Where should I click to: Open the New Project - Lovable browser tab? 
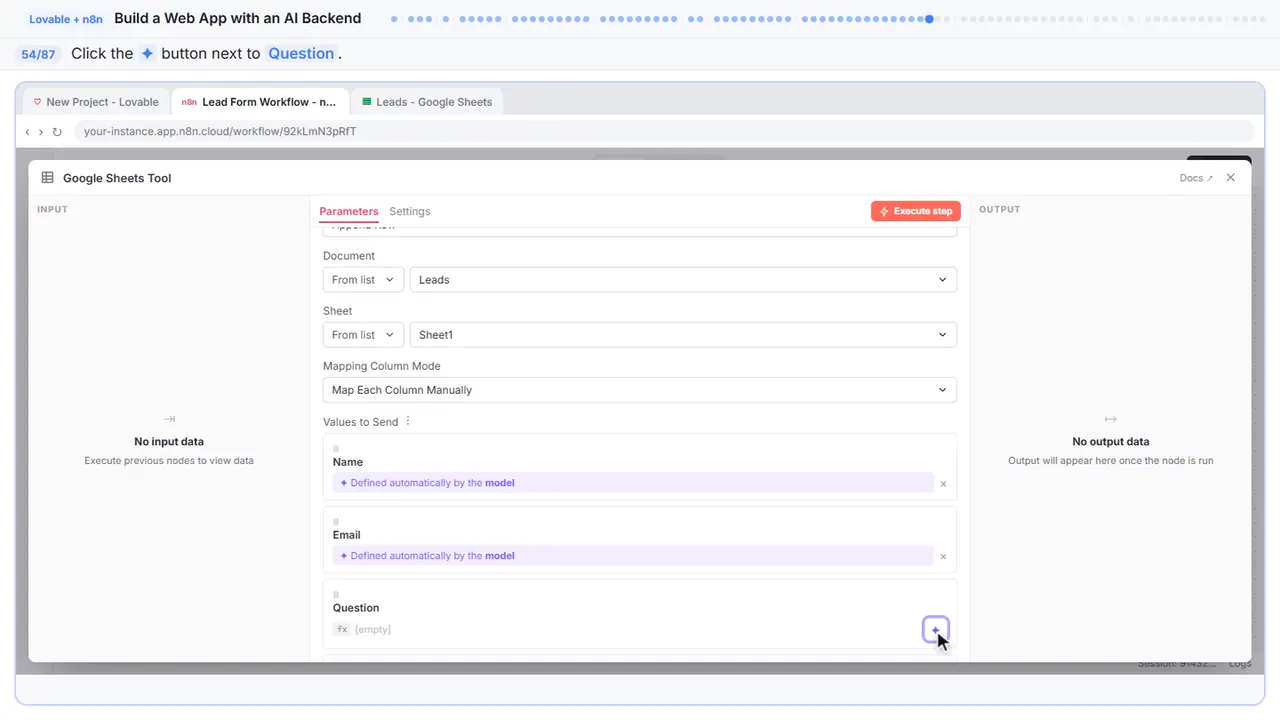click(x=96, y=102)
